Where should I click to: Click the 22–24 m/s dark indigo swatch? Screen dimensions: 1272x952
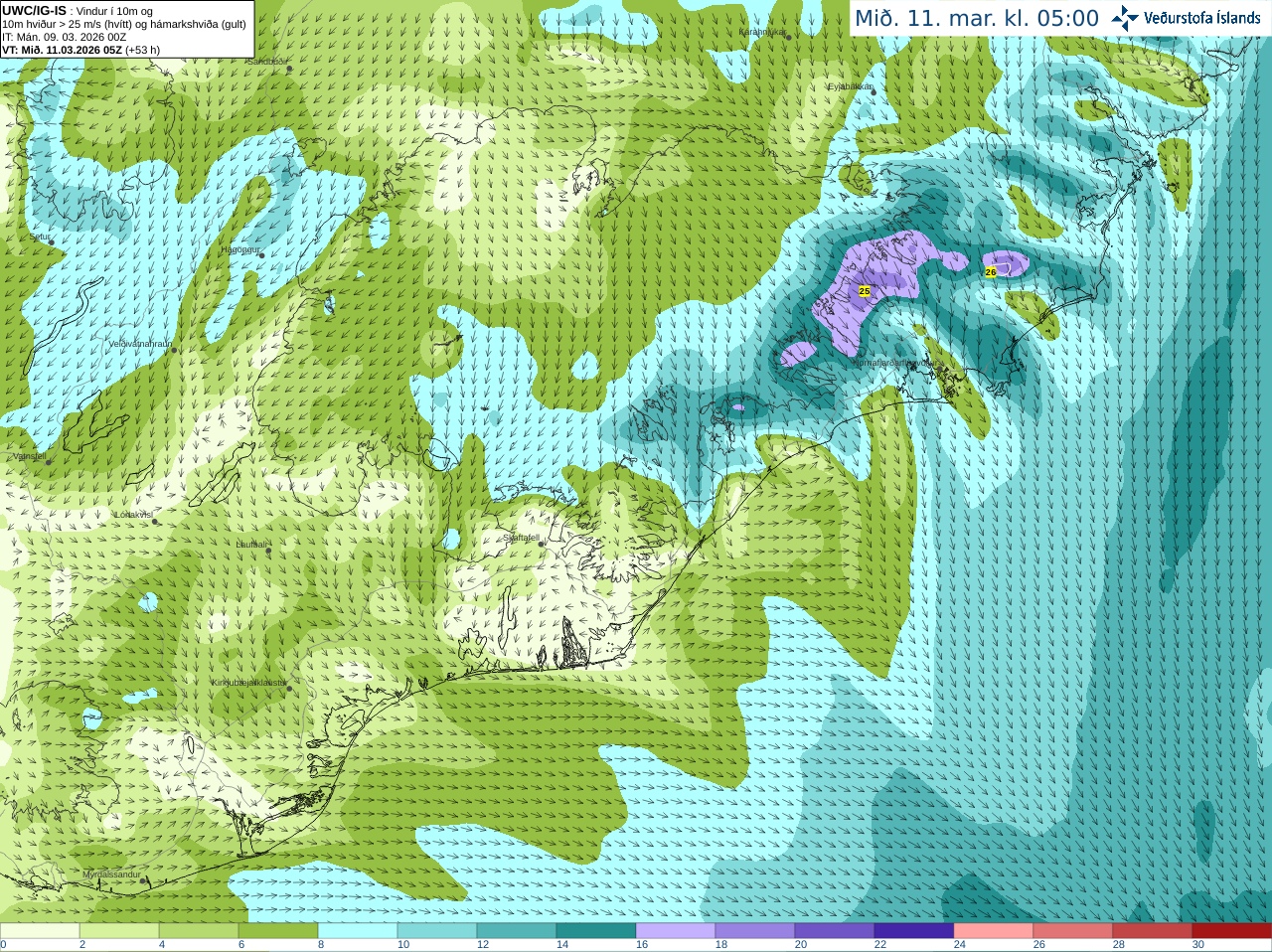click(x=914, y=930)
